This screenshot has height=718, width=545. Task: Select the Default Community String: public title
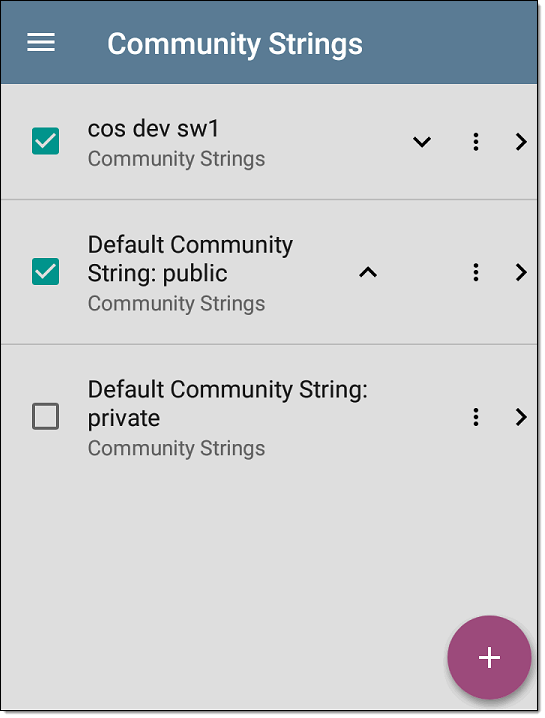[x=190, y=259]
